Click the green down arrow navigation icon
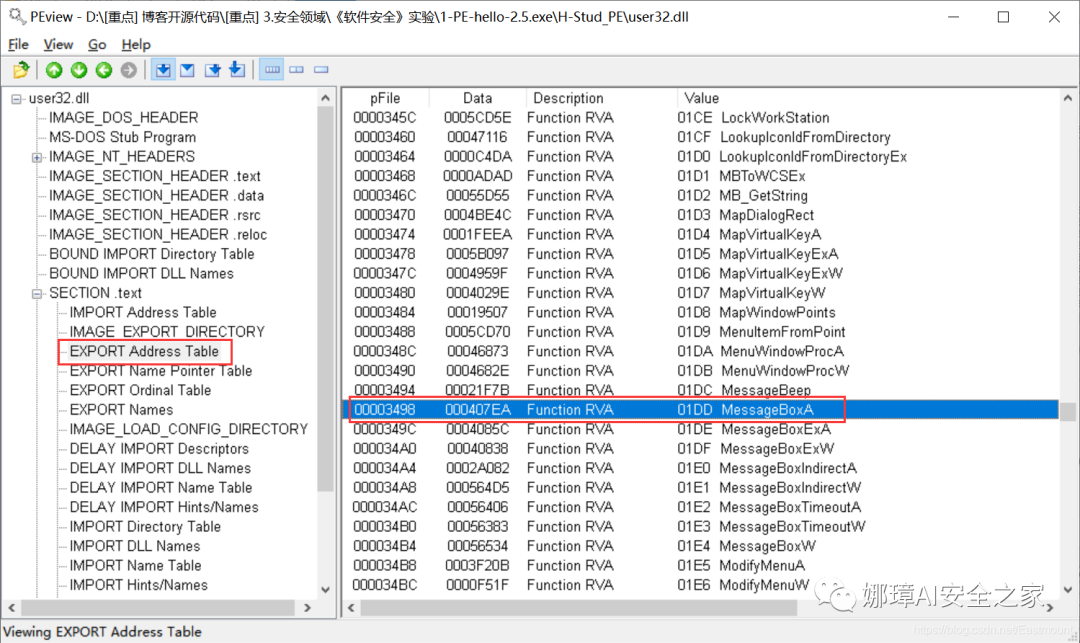1080x643 pixels. (79, 70)
